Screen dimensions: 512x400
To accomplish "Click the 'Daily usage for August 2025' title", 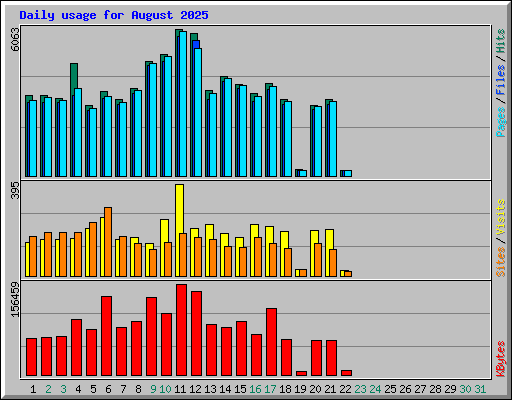I will [x=114, y=15].
